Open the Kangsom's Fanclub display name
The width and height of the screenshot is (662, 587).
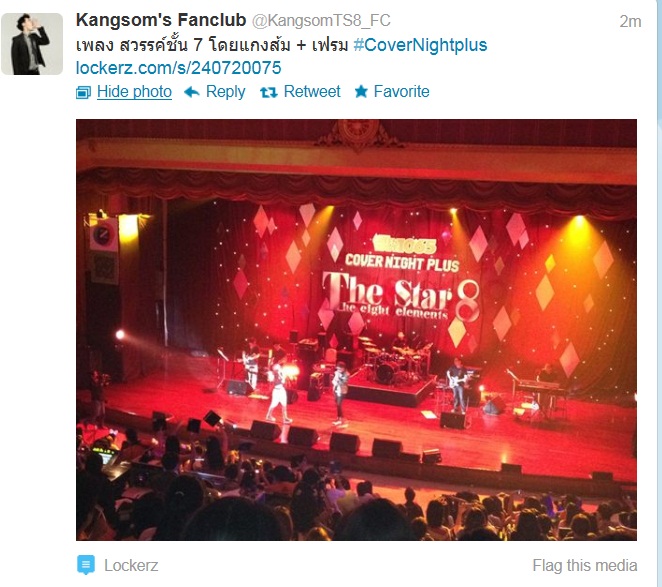(161, 20)
